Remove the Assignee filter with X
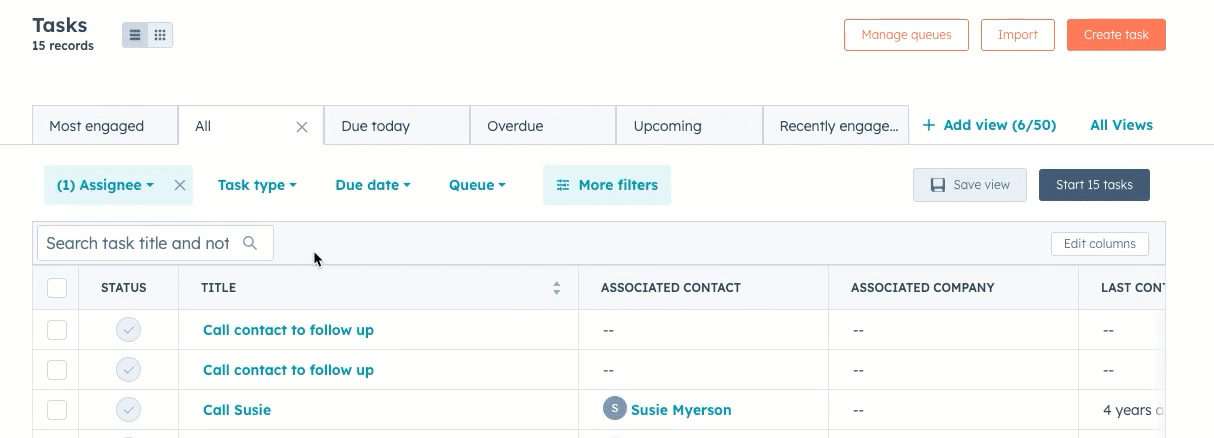 (180, 185)
